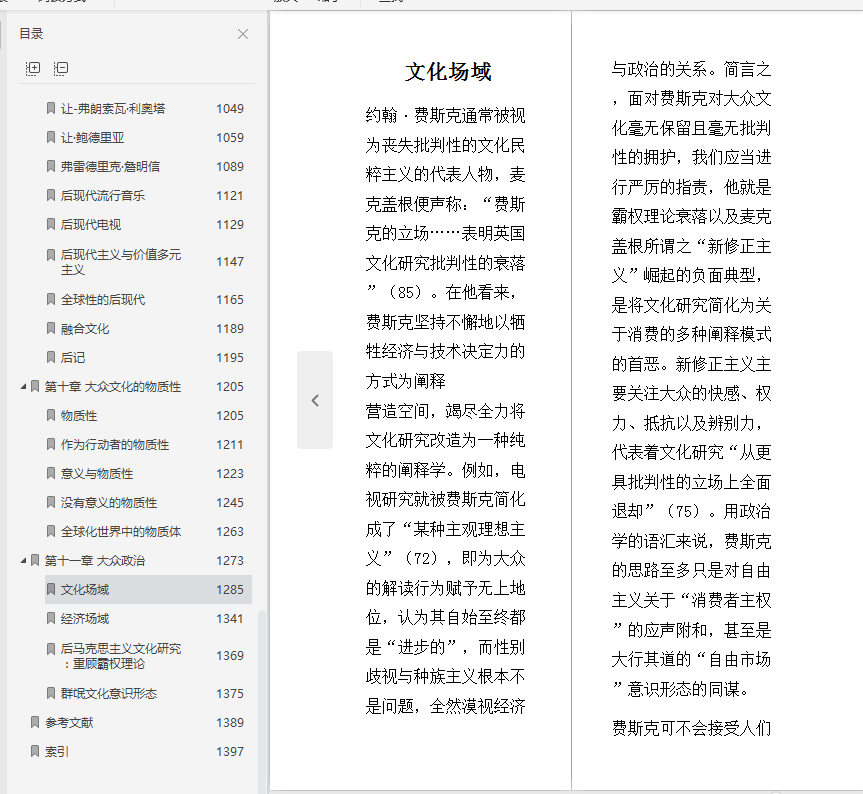Click bookmark icon beside 后现代电视
Screen dimensions: 863x794
51,224
